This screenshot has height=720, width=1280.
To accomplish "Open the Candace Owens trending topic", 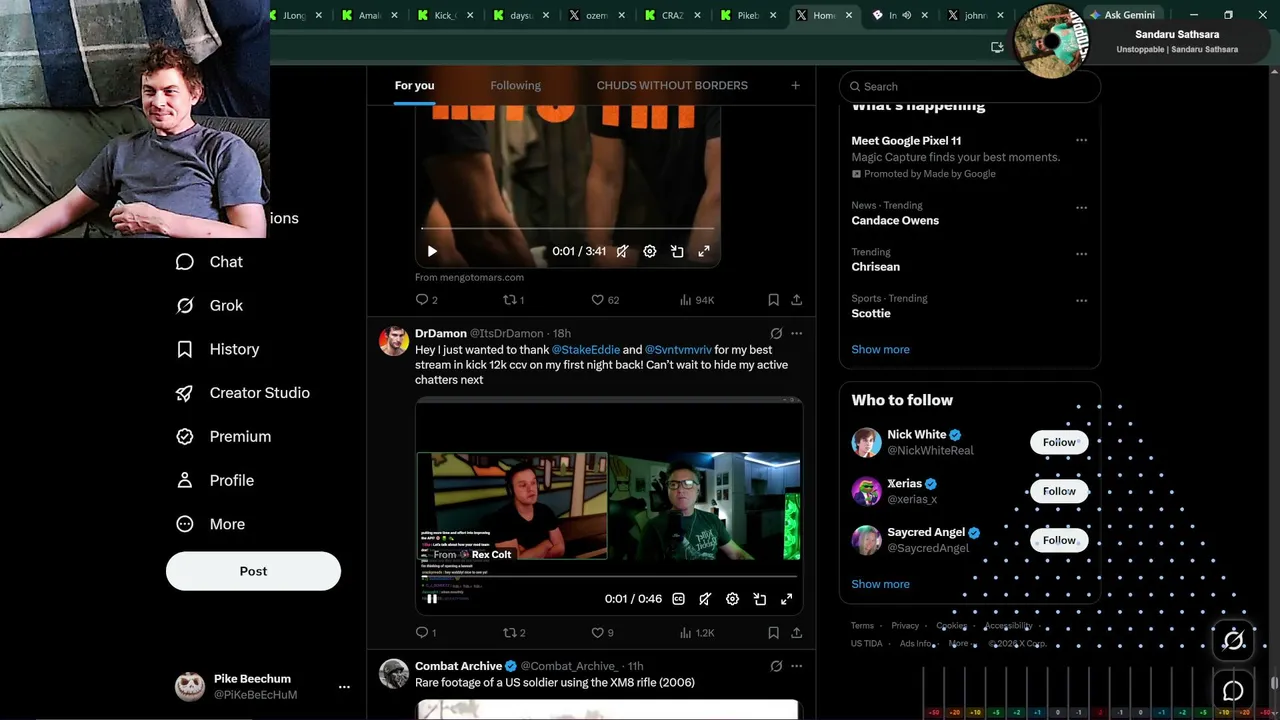I will pyautogui.click(x=895, y=221).
